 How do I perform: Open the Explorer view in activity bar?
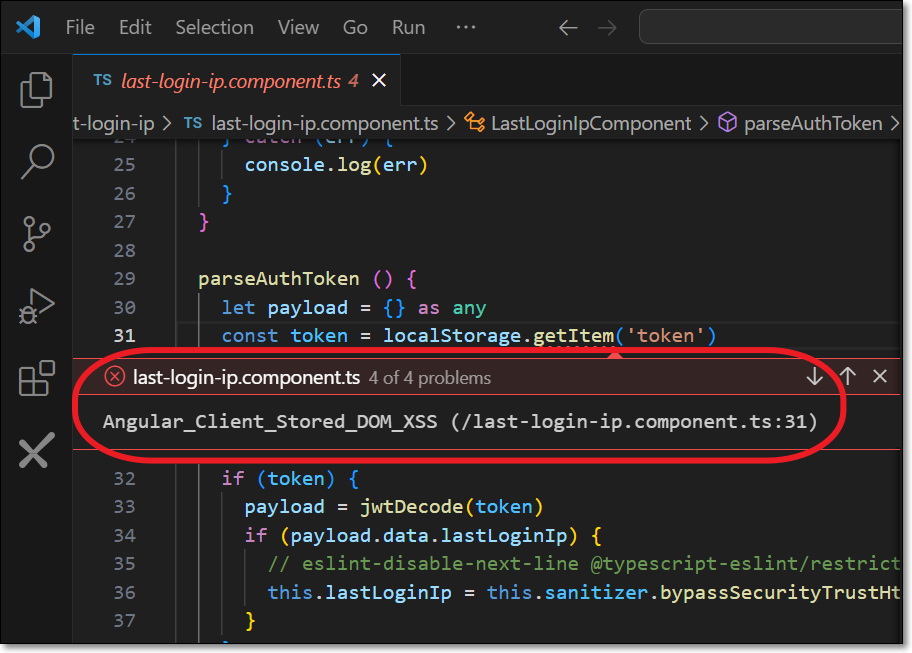[x=37, y=90]
